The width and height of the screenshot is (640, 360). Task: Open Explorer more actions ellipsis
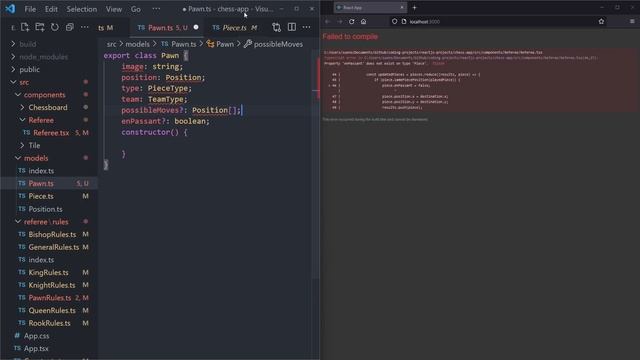pos(84,27)
